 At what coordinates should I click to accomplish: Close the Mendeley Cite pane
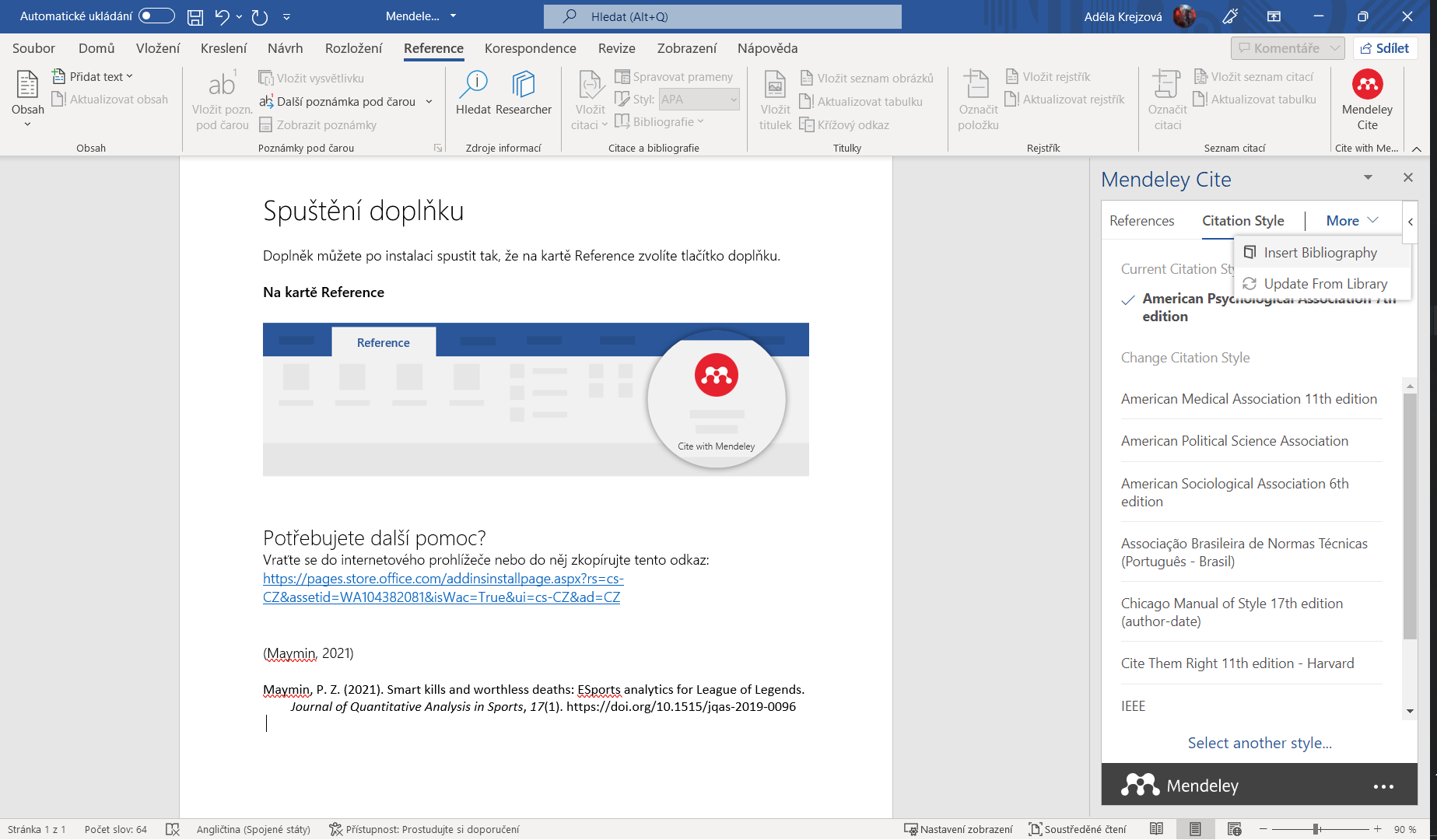(x=1407, y=177)
